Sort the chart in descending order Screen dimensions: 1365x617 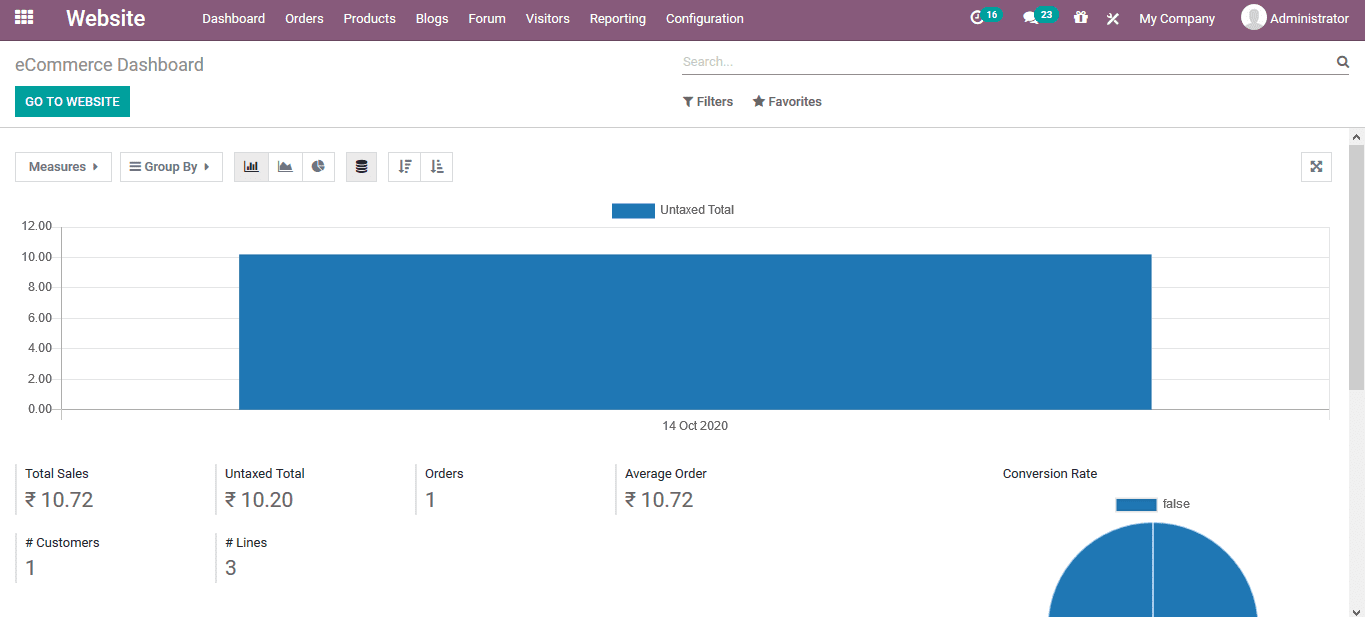pyautogui.click(x=404, y=166)
